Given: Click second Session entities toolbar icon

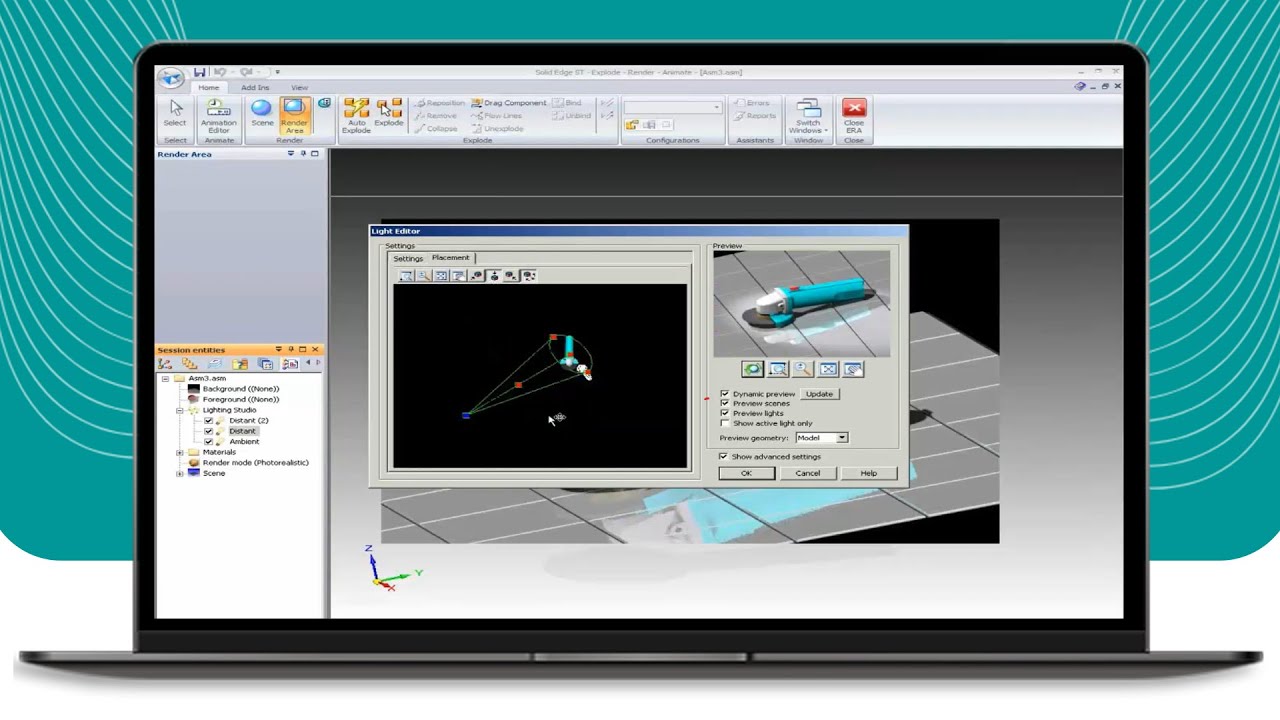Looking at the screenshot, I should pos(190,364).
